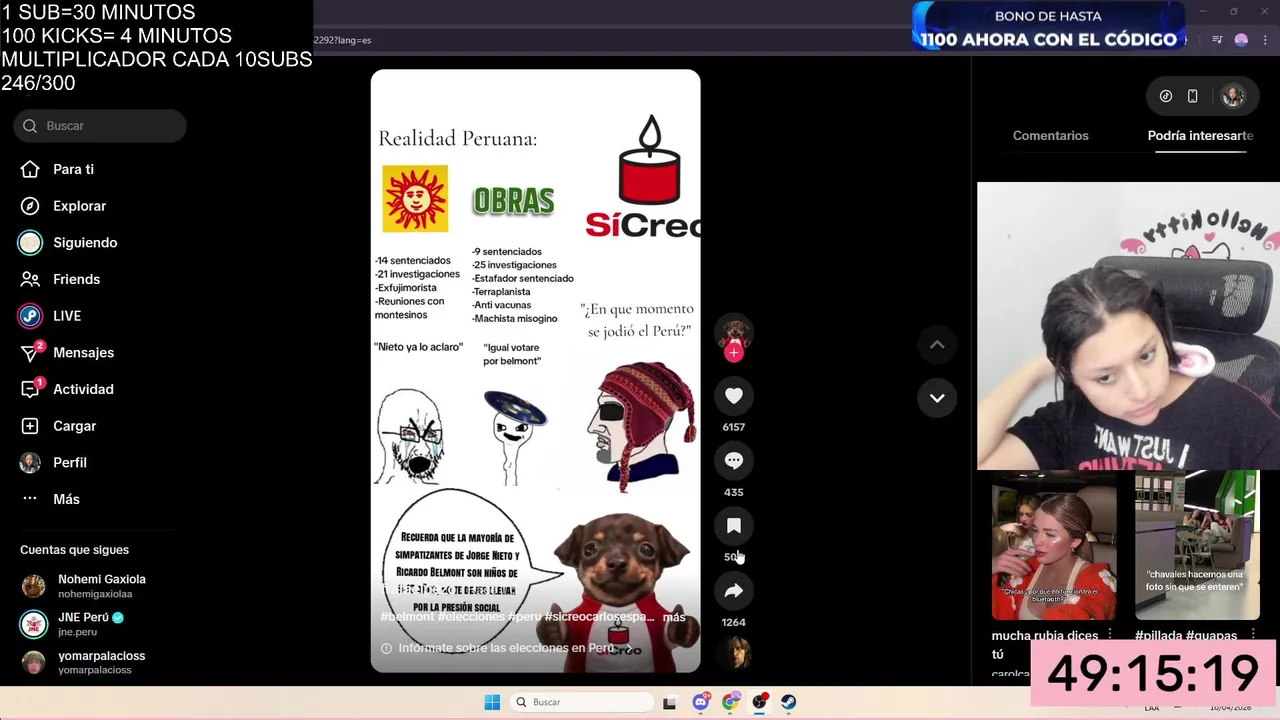Click the 435 comments count
Viewport: 1280px width, 720px height.
coord(734,492)
